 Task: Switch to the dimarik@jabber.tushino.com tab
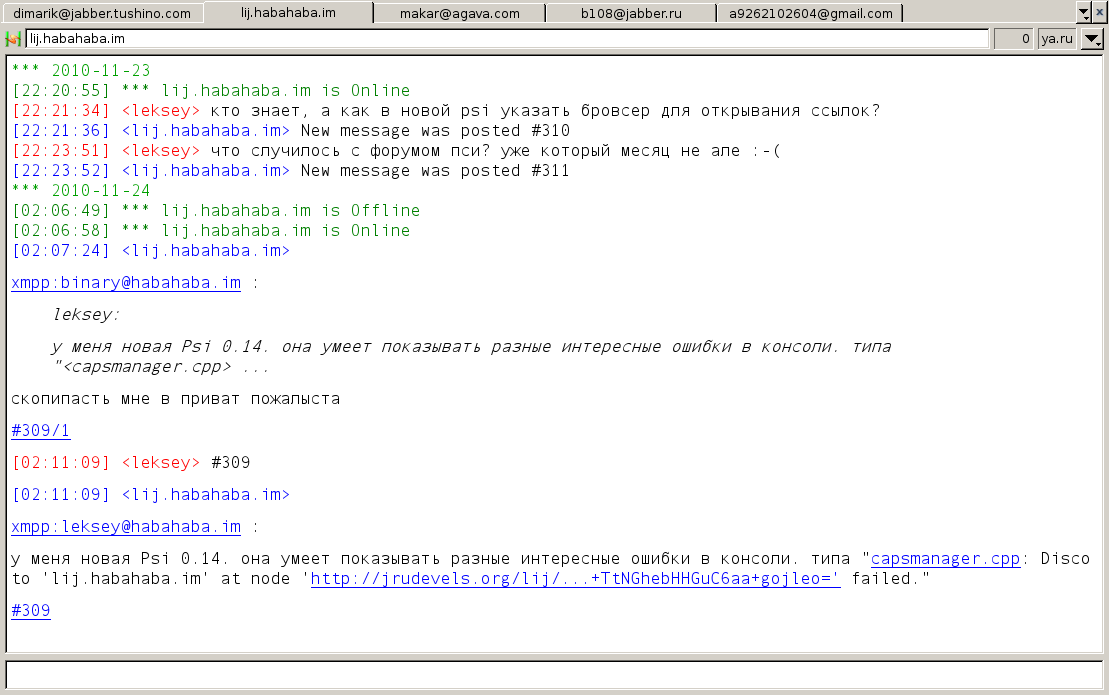[102, 13]
